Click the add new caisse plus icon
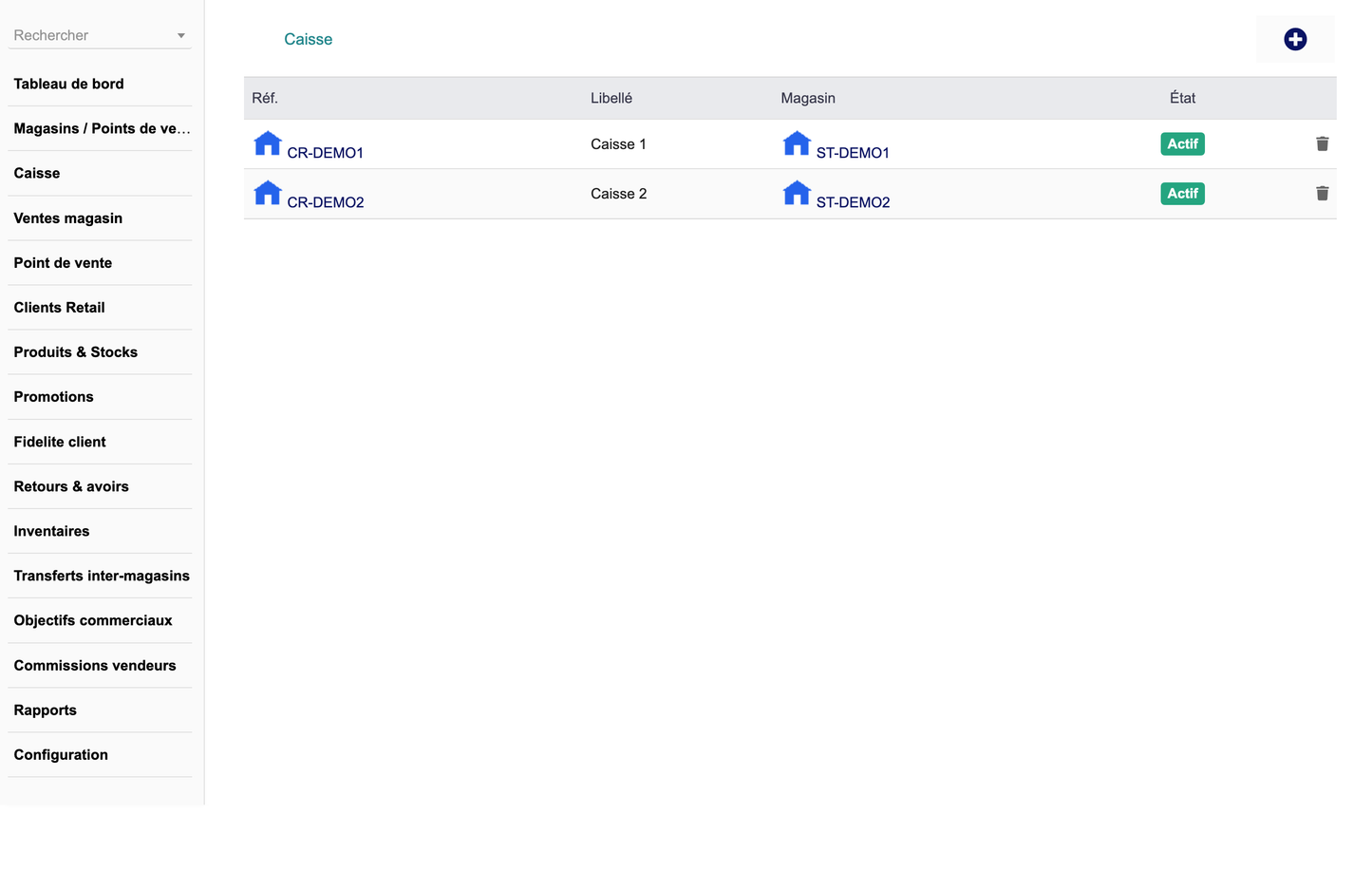This screenshot has width=1372, height=871. 1295,39
